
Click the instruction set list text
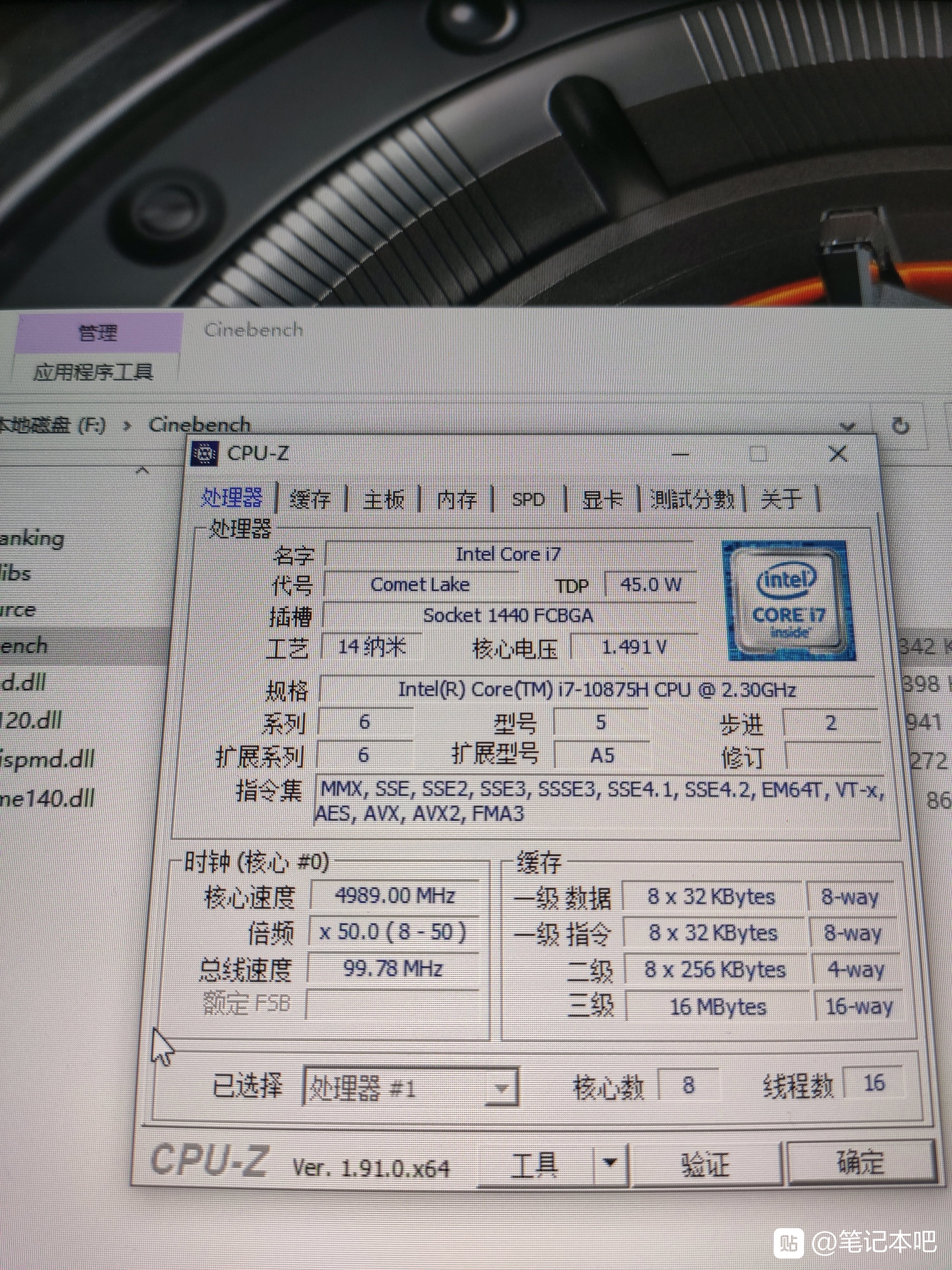(x=600, y=801)
